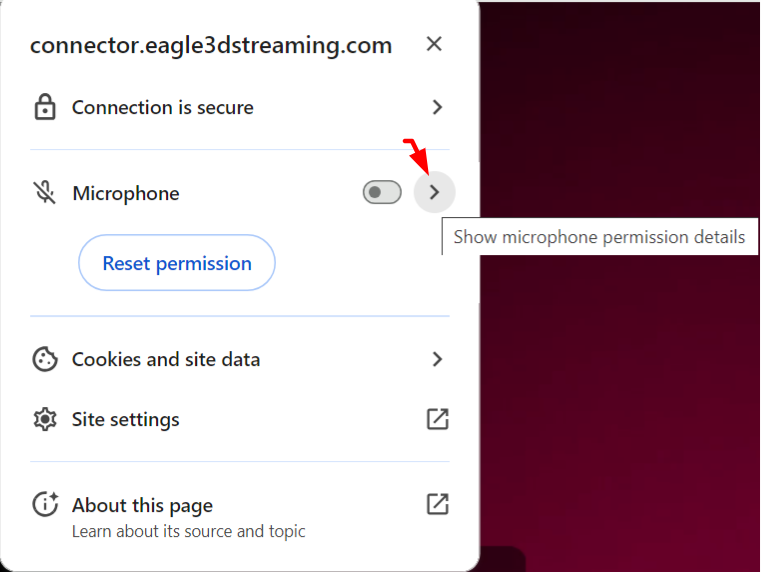762x572 pixels.
Task: Click external-link icon next to About this page
Action: click(437, 504)
